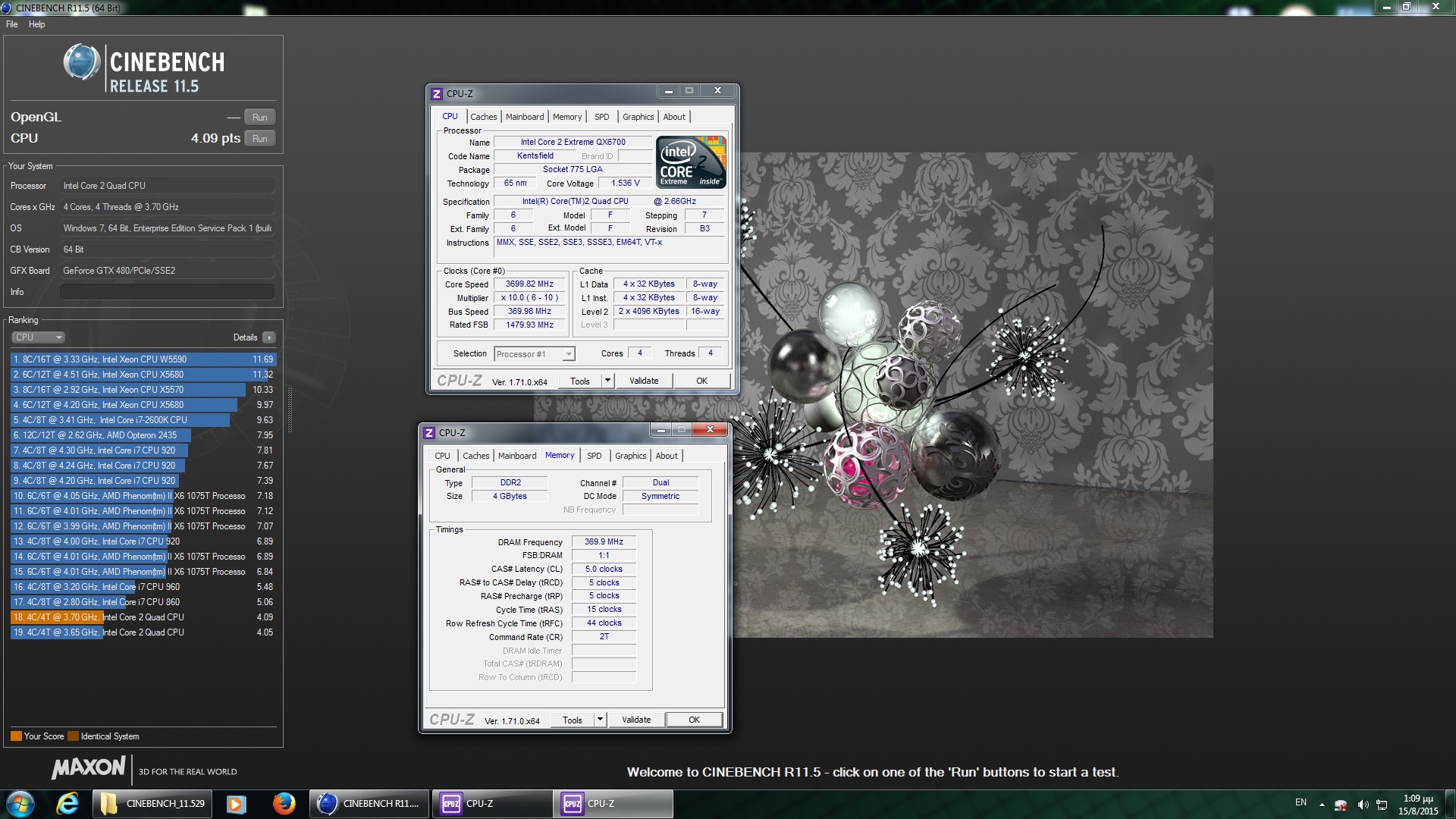
Task: Open SPD tab in upper CPU-Z
Action: coord(601,117)
